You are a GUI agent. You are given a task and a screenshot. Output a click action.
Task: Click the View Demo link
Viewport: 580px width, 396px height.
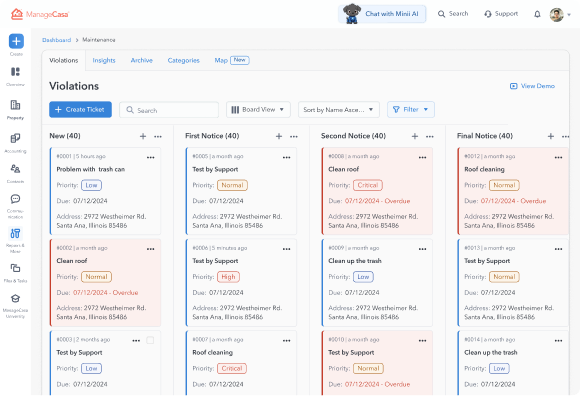[x=532, y=86]
